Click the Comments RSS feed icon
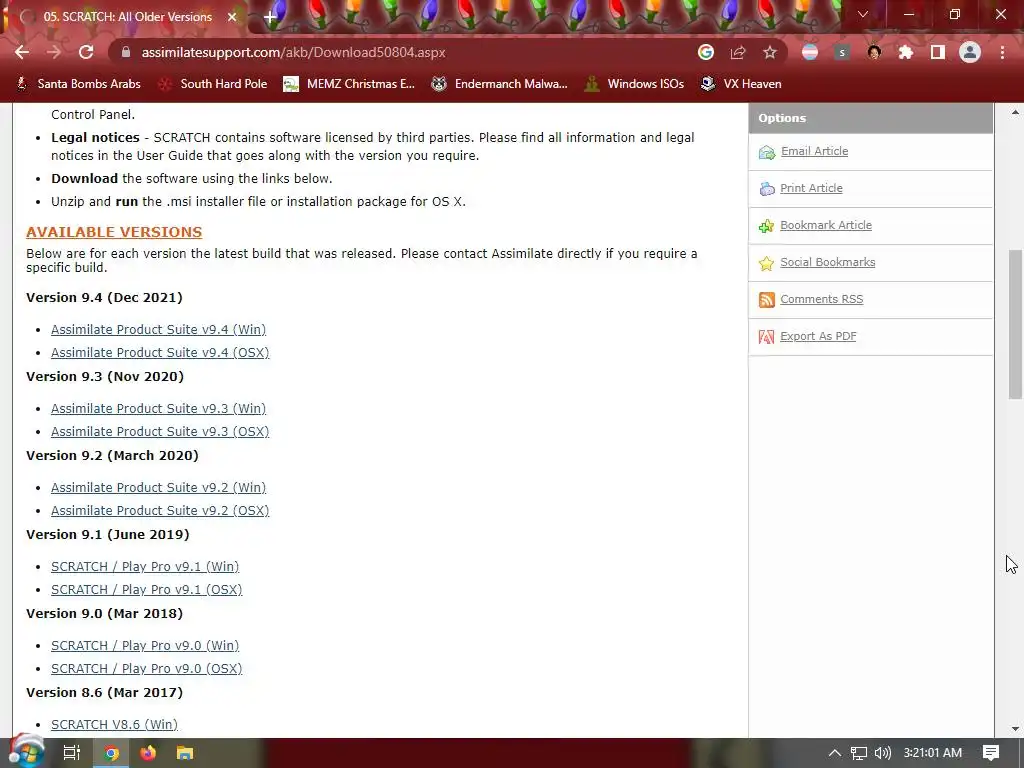1024x768 pixels. point(767,300)
